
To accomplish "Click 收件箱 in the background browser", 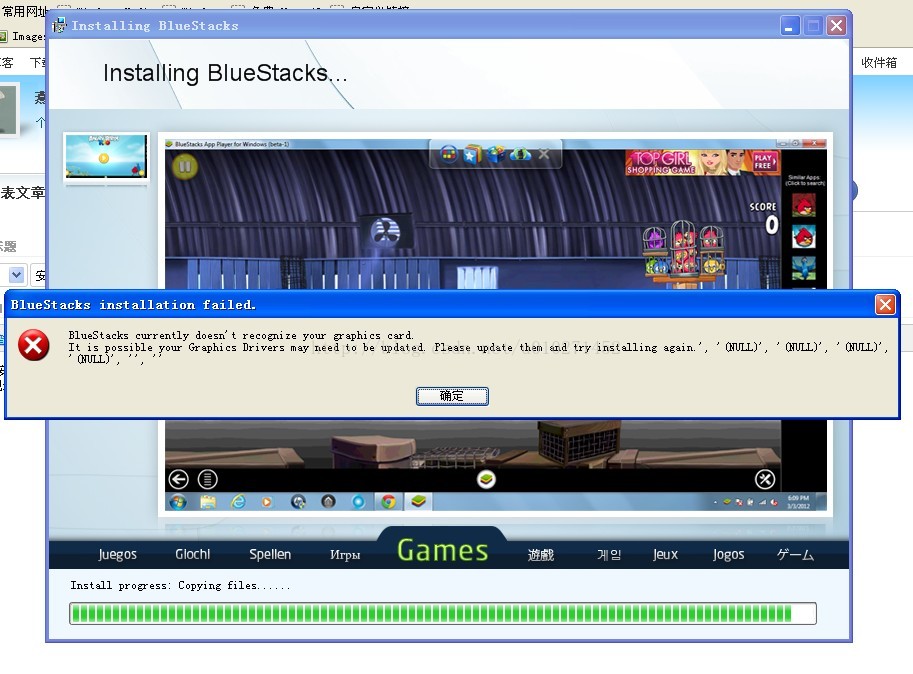I will [879, 62].
